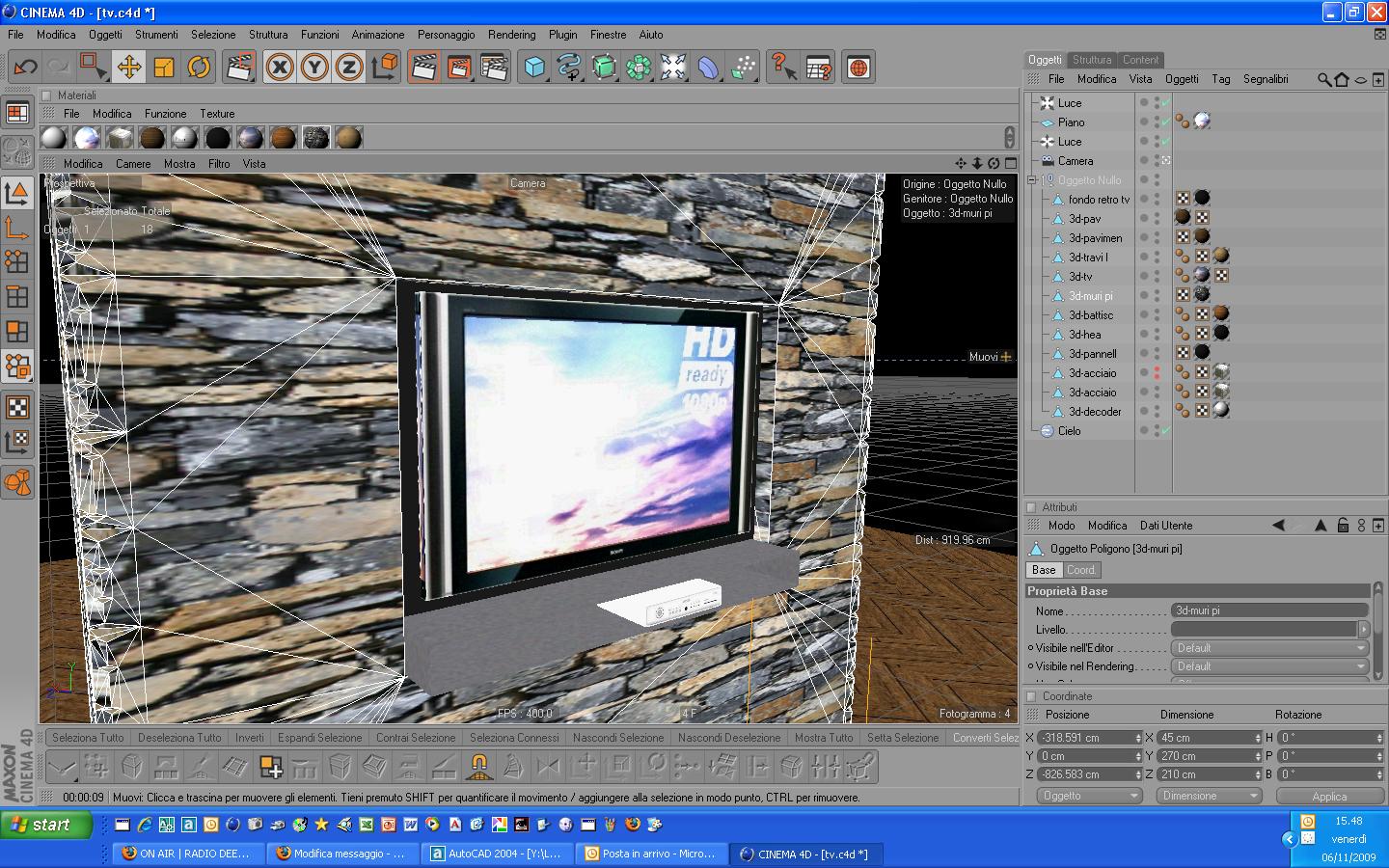Select the black material sphere swatch

[x=218, y=138]
